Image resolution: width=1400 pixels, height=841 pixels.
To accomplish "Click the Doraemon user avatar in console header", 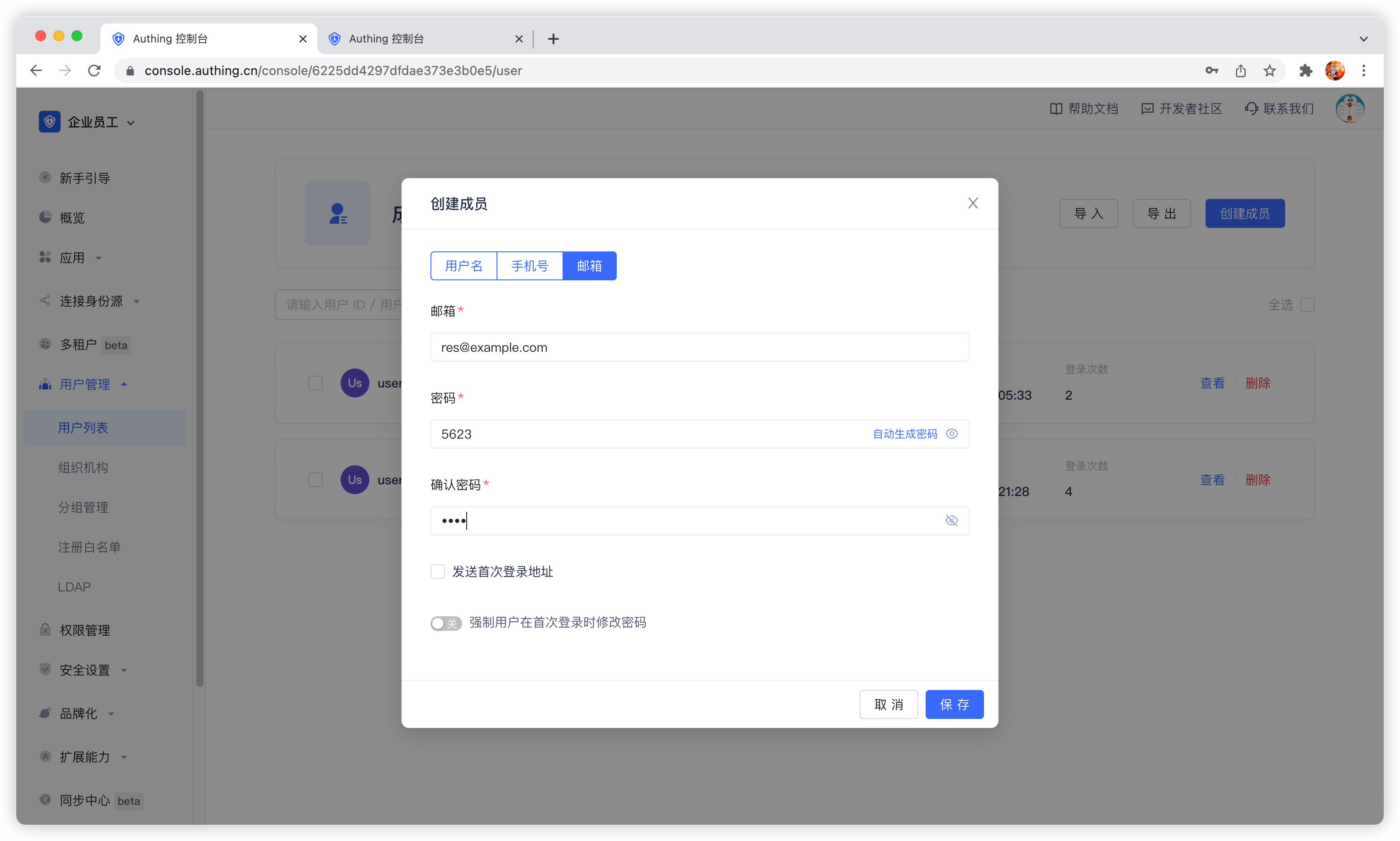I will click(x=1349, y=108).
